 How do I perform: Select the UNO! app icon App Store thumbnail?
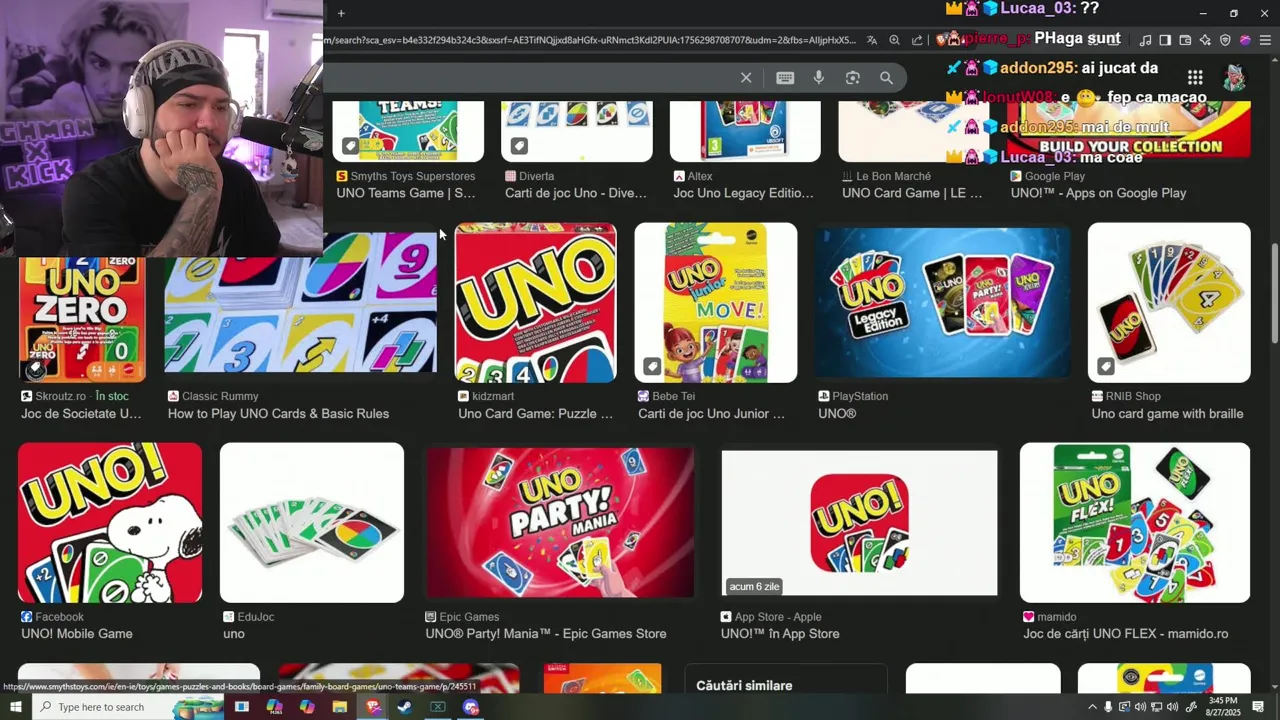coord(859,522)
